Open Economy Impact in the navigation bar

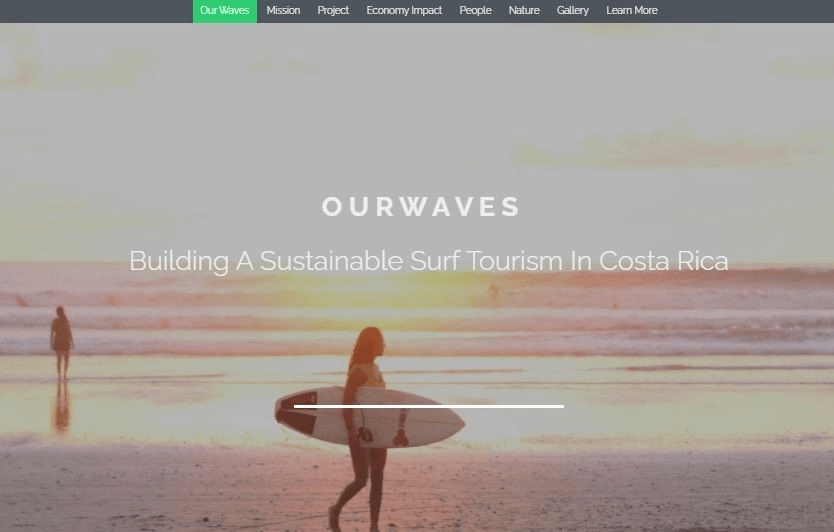click(404, 11)
